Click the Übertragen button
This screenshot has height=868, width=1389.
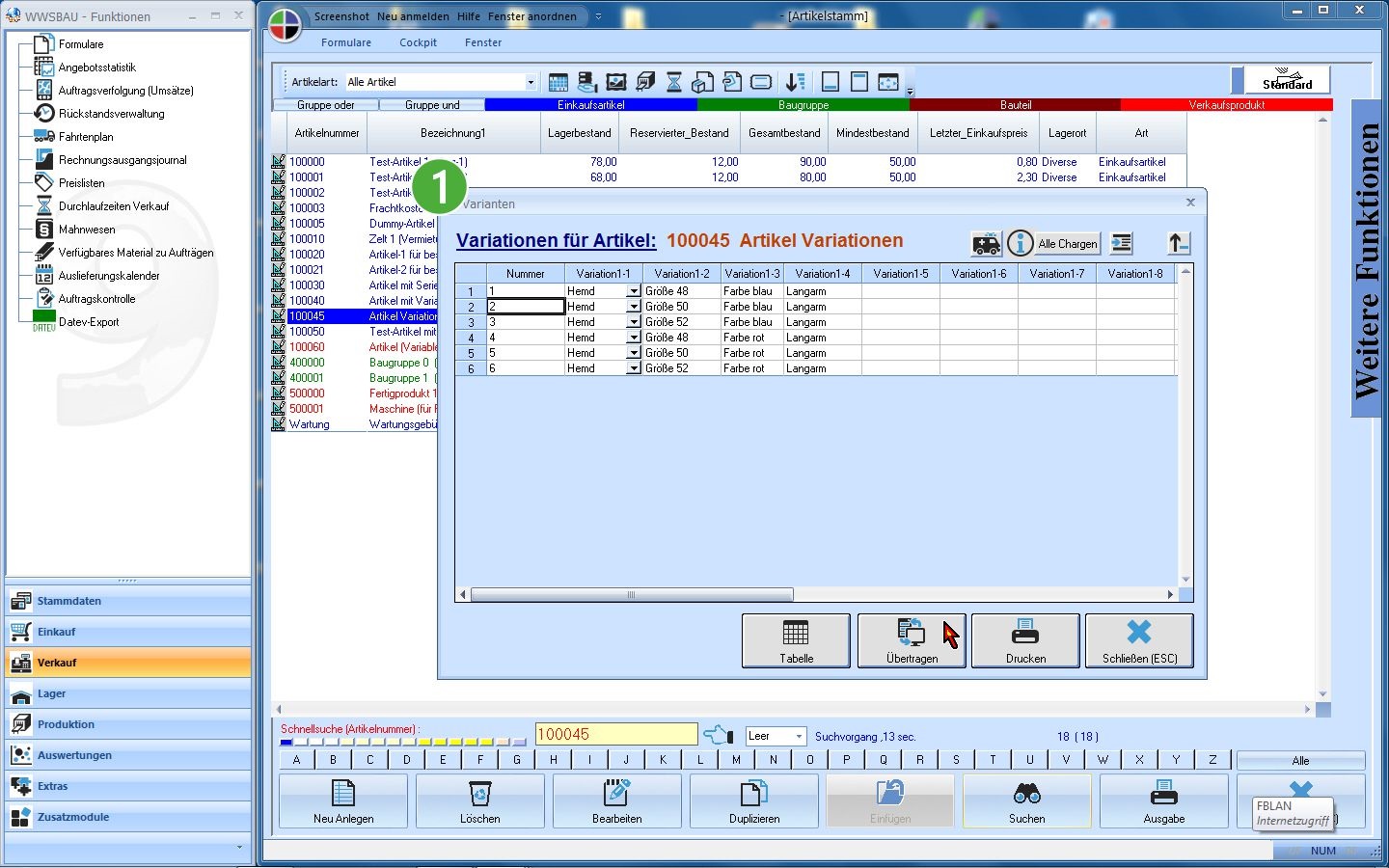tap(912, 640)
